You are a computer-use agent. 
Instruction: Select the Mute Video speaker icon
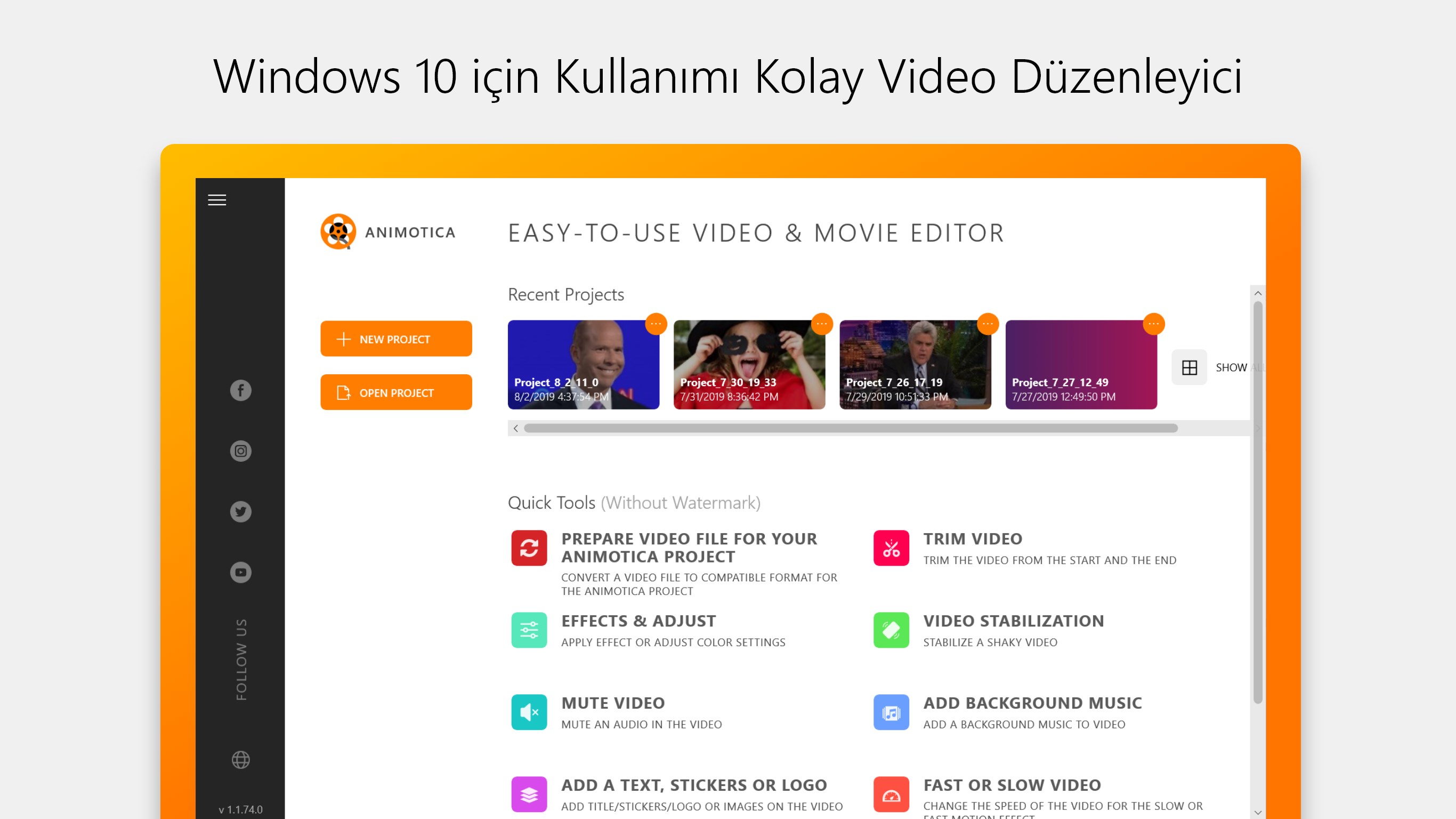[x=529, y=712]
